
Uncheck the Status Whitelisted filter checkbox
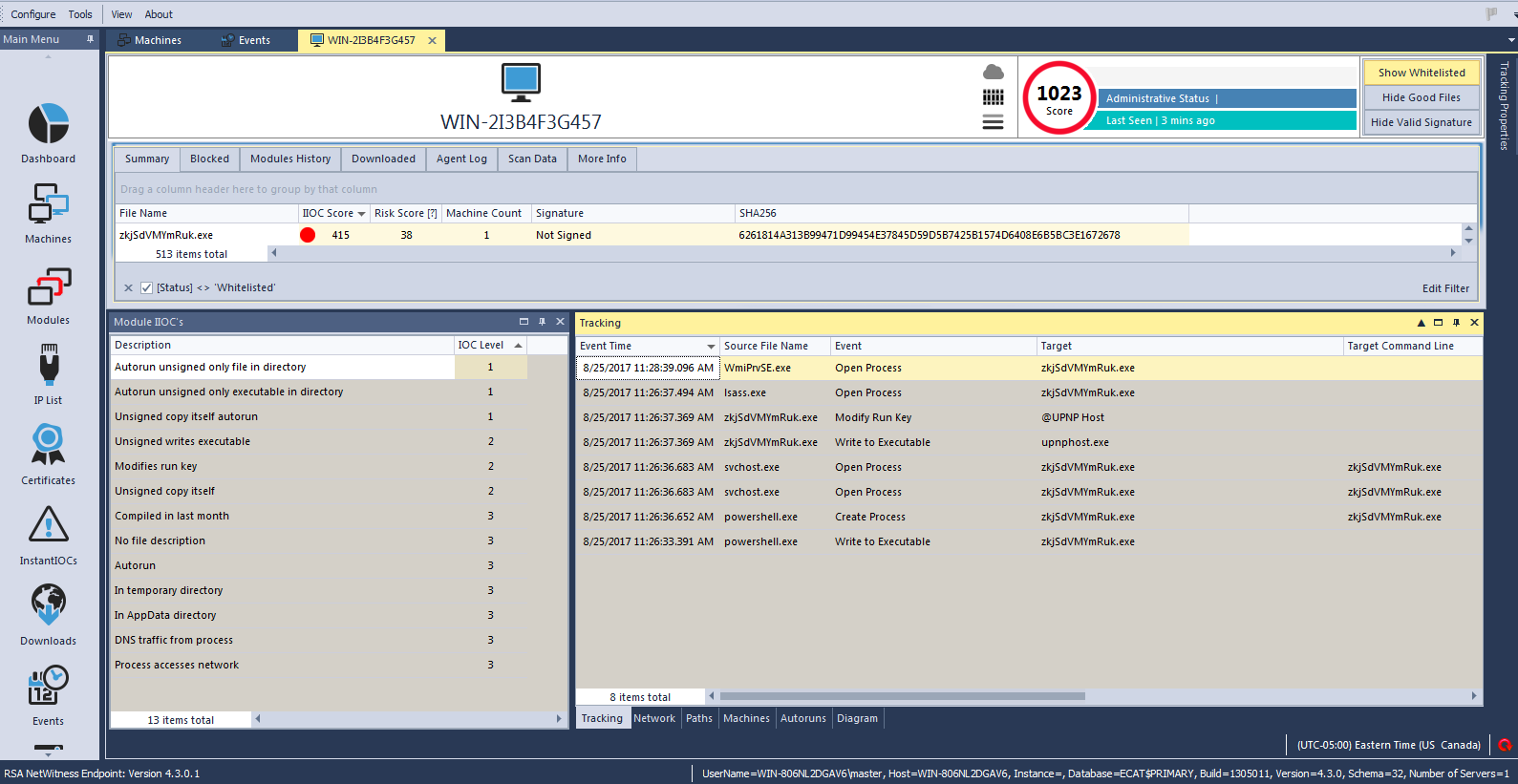(x=146, y=287)
